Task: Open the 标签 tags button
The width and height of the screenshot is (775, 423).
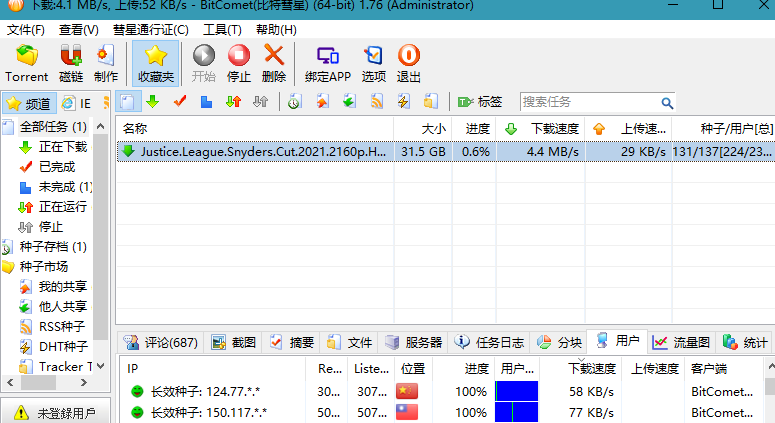Action: tap(479, 102)
